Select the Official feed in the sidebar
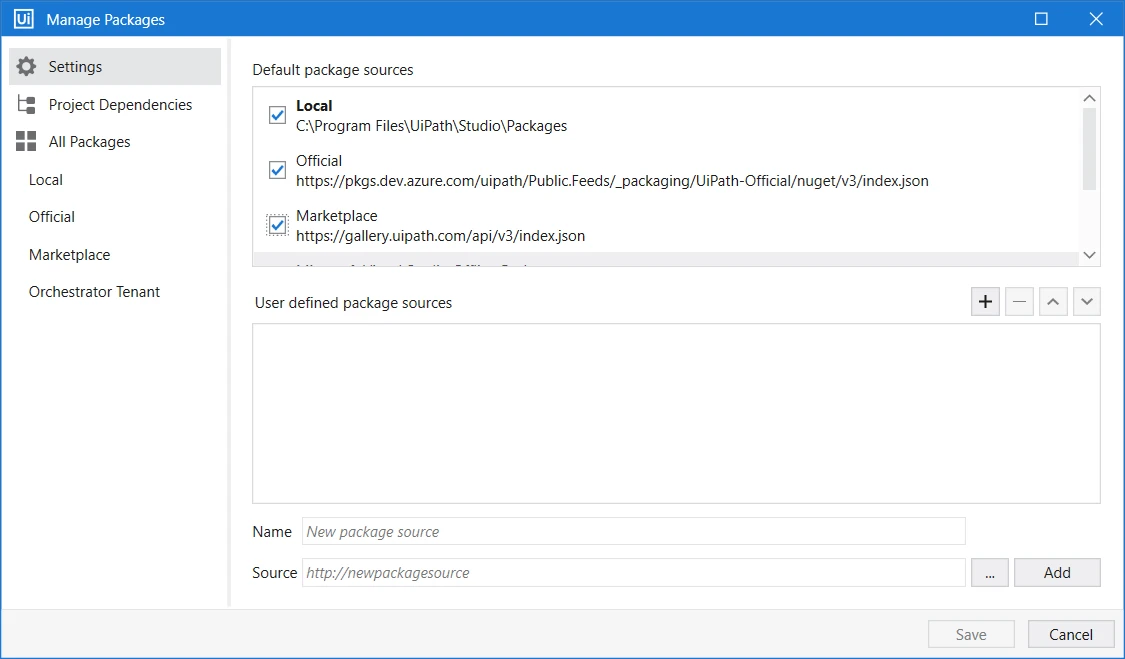The width and height of the screenshot is (1125, 659). [x=52, y=217]
